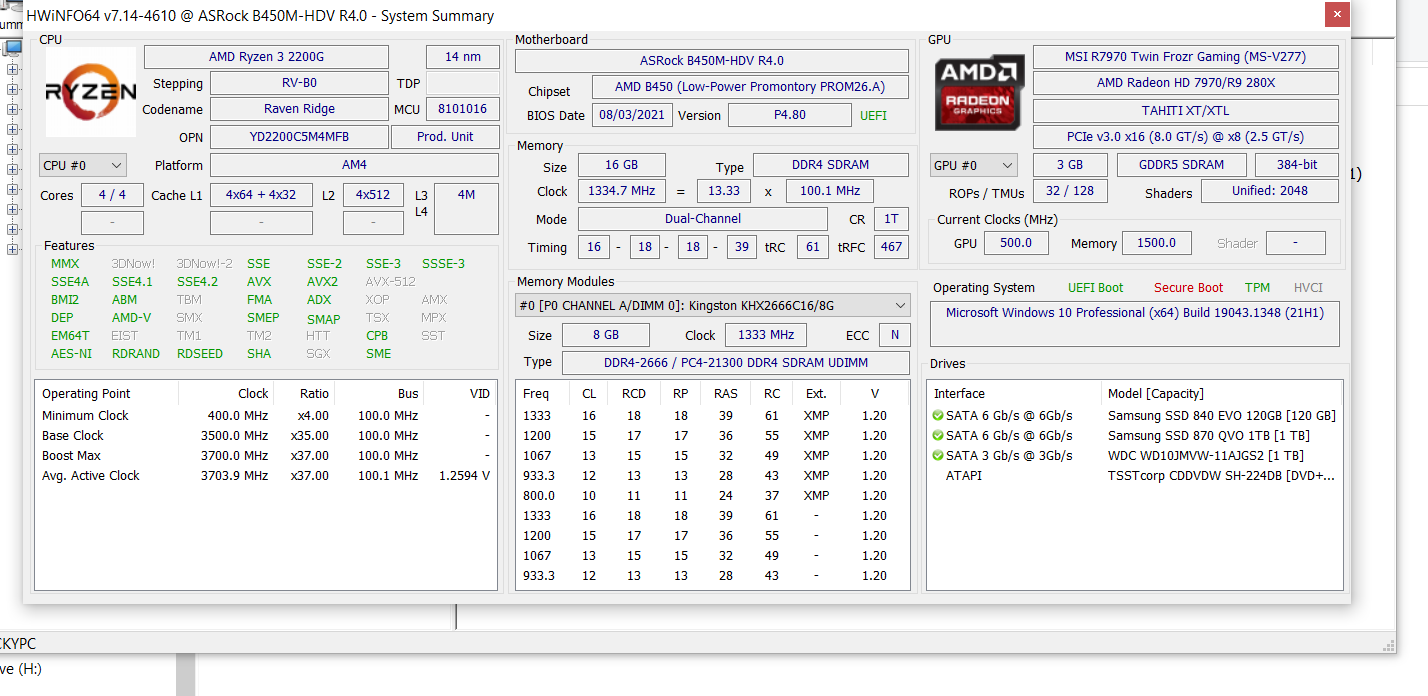The width and height of the screenshot is (1428, 696).
Task: Click the AES-NI feature label
Action: [x=71, y=354]
